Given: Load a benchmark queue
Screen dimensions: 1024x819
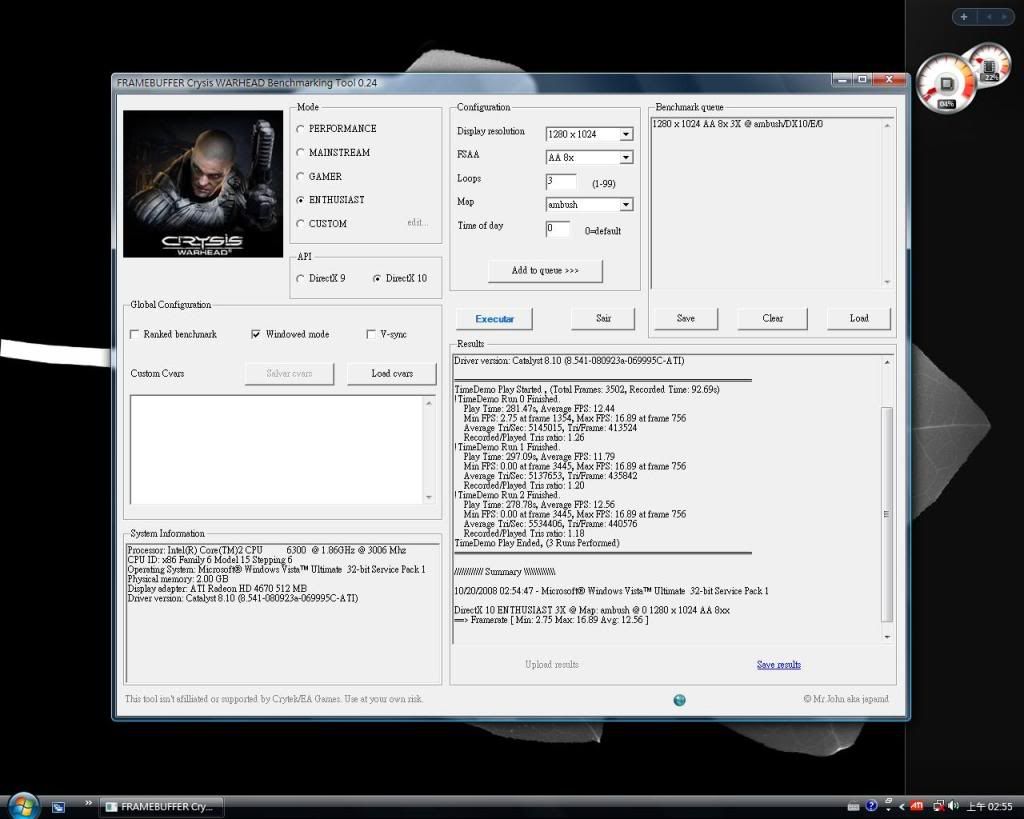Looking at the screenshot, I should 859,318.
